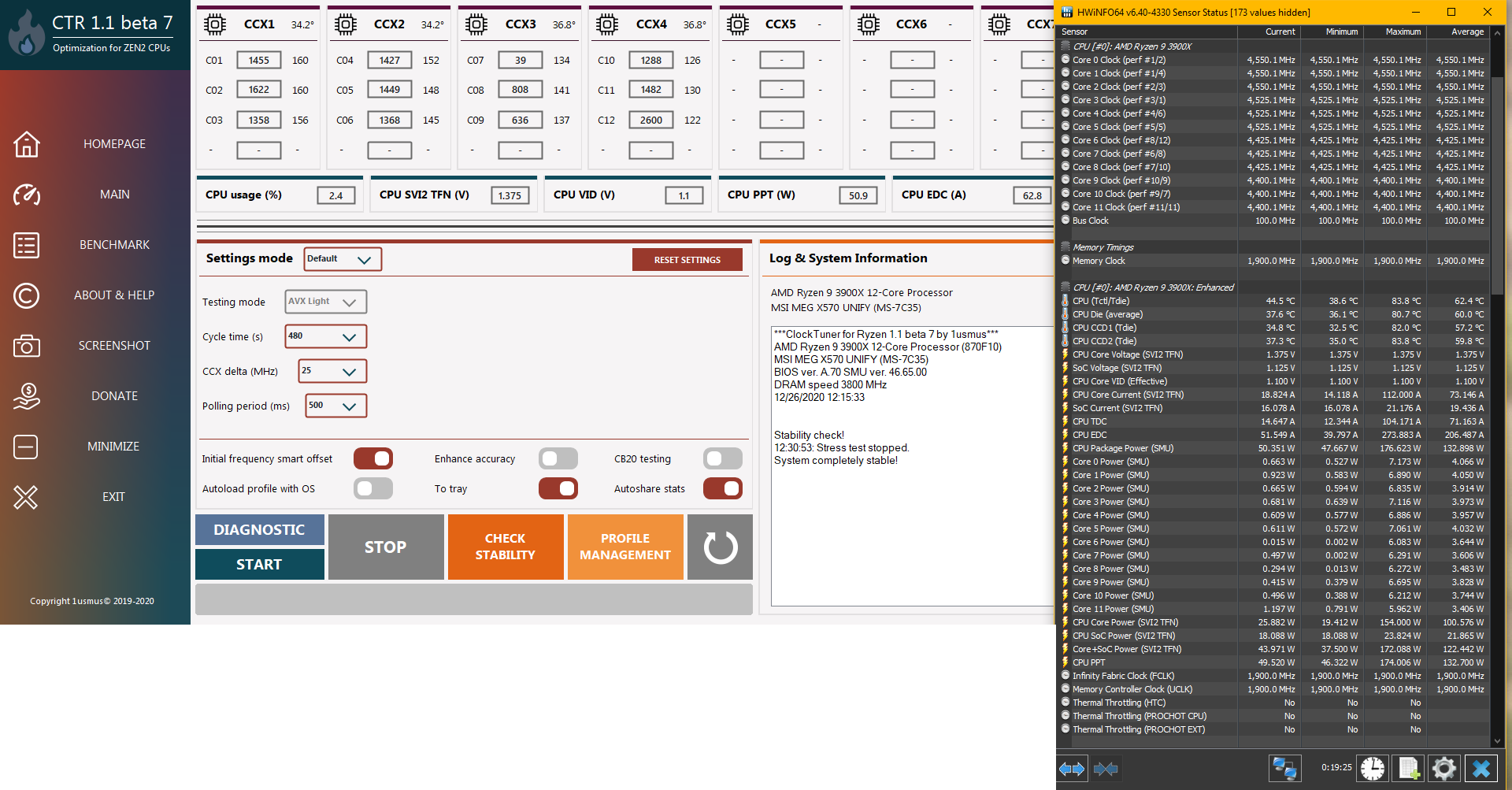Viewport: 1512px width, 790px height.
Task: Click the CPU PPT (W) value field
Action: (x=858, y=195)
